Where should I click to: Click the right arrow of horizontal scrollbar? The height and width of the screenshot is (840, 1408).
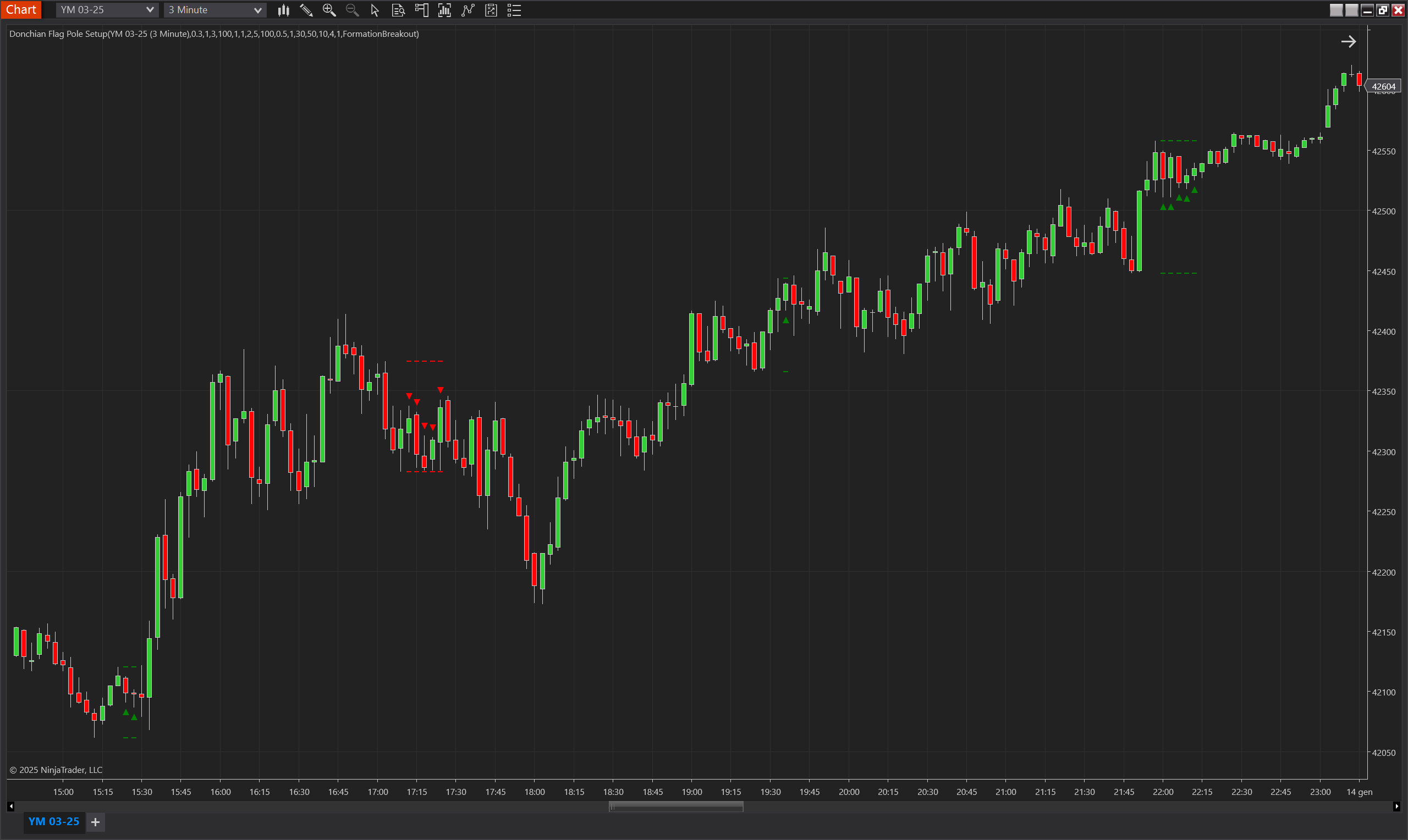click(x=1396, y=806)
